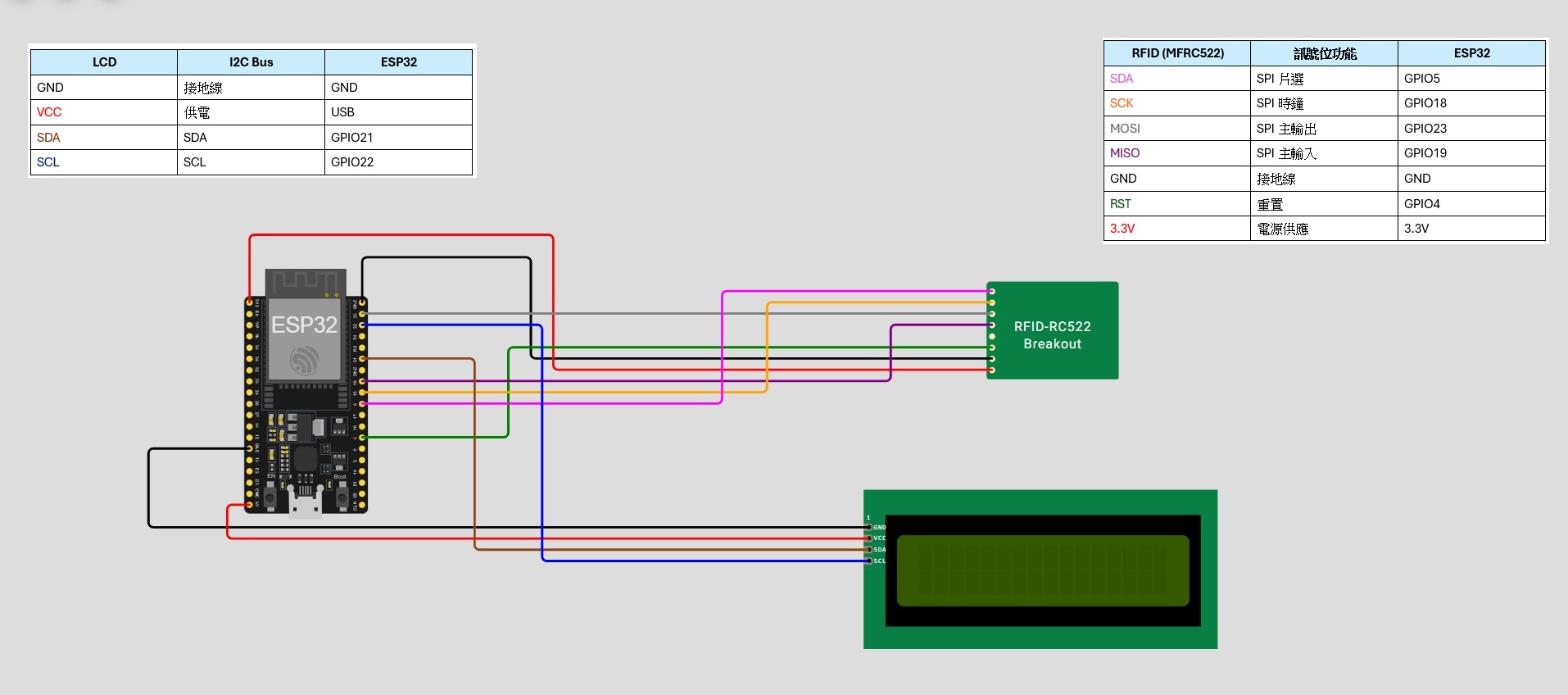Click the 'RFID (MFRC522)' column header
This screenshot has height=695, width=1568.
(1177, 53)
